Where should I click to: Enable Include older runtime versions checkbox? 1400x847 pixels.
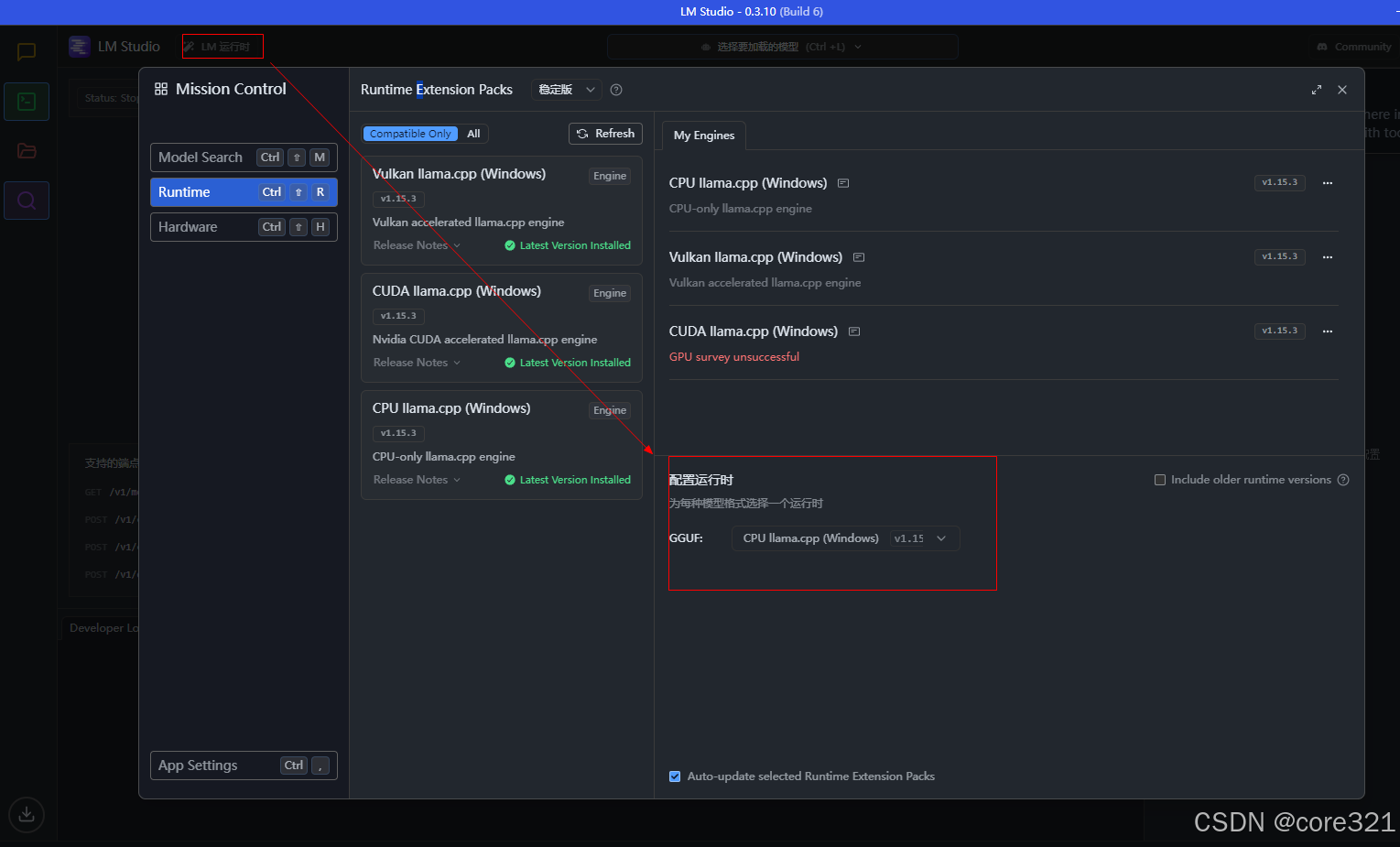pyautogui.click(x=1160, y=480)
